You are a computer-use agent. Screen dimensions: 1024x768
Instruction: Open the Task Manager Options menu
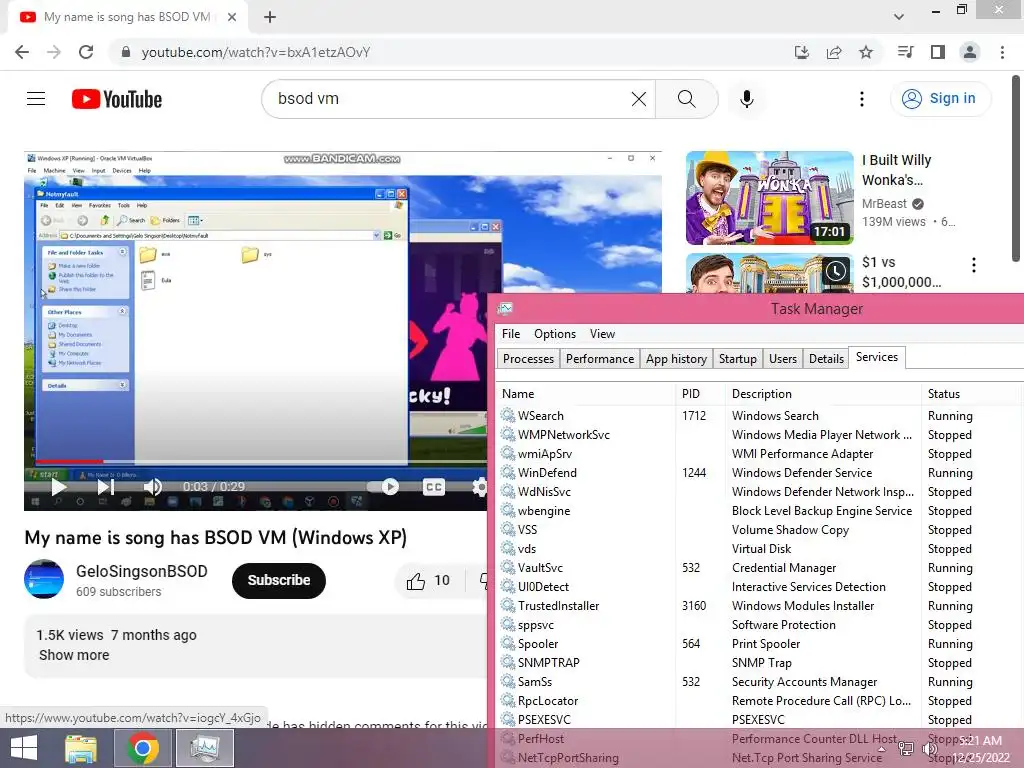click(555, 334)
